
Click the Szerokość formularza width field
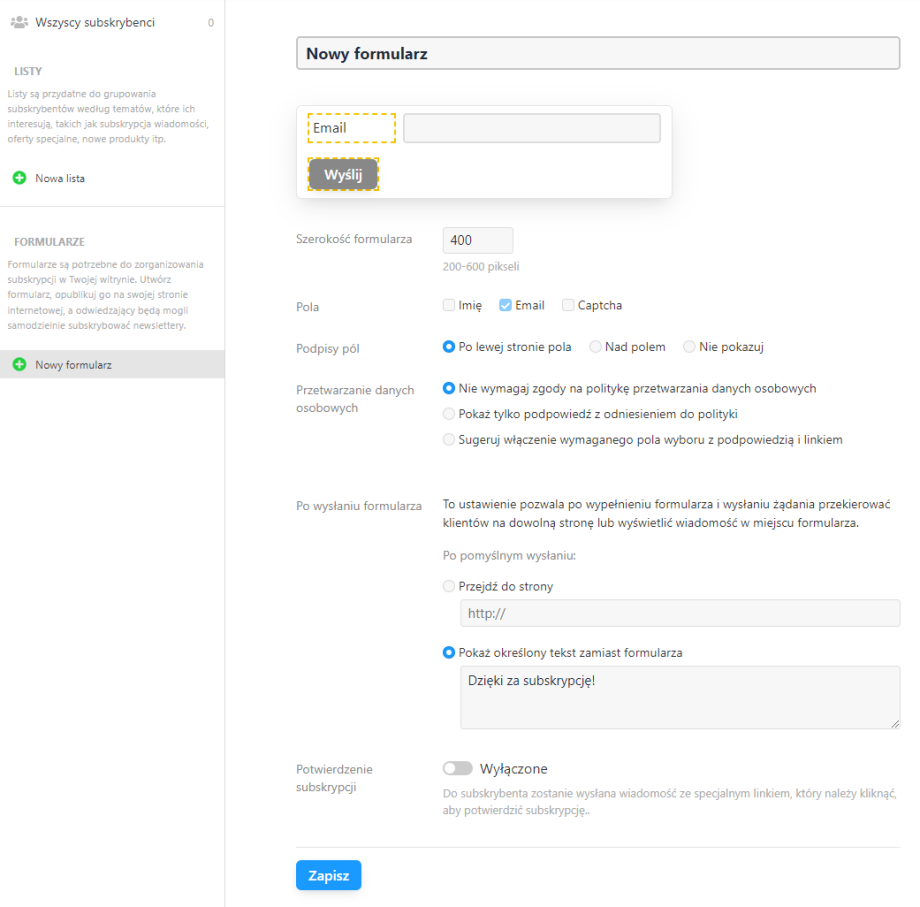click(x=477, y=240)
